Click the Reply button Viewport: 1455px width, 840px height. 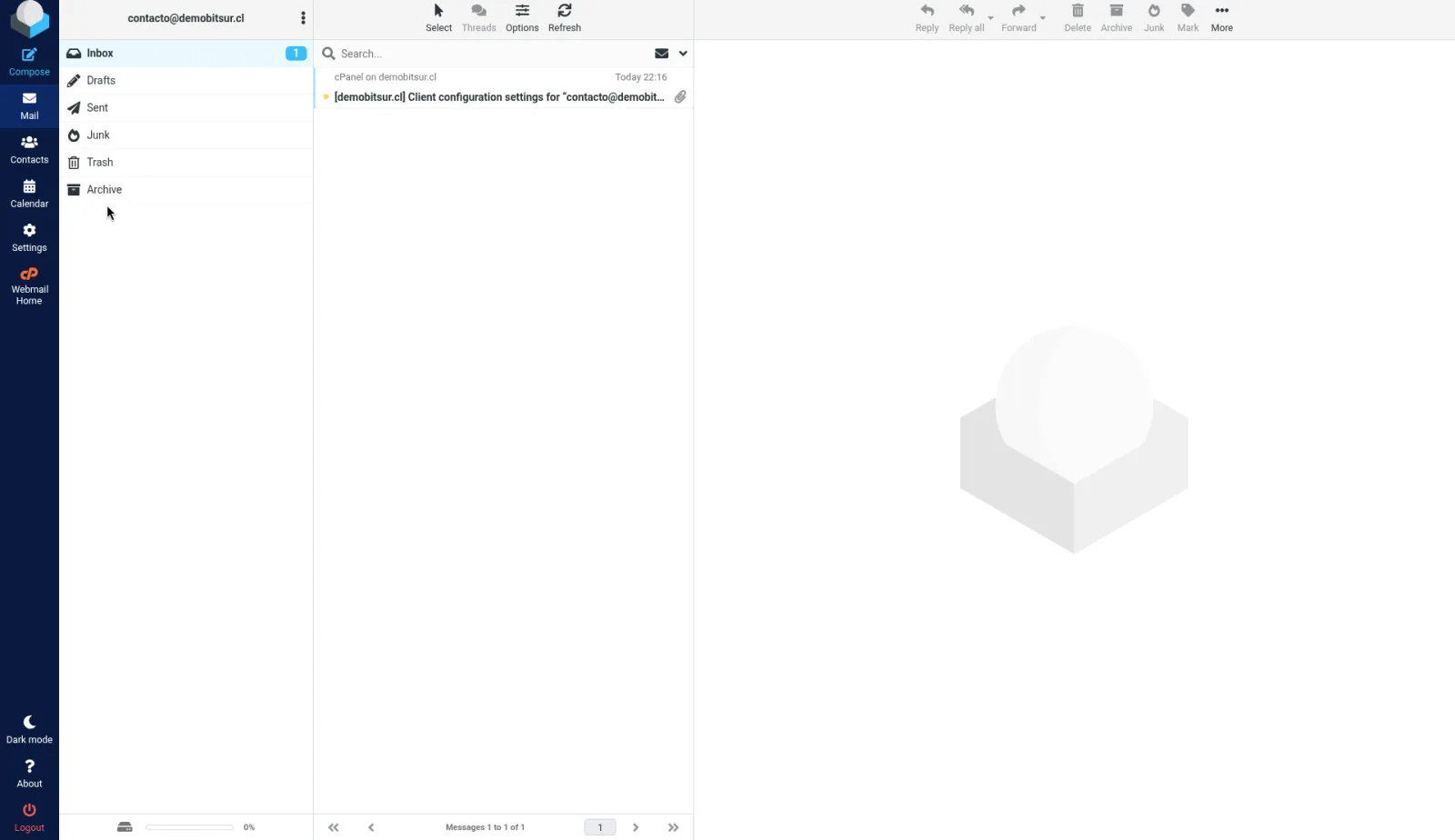(x=927, y=18)
